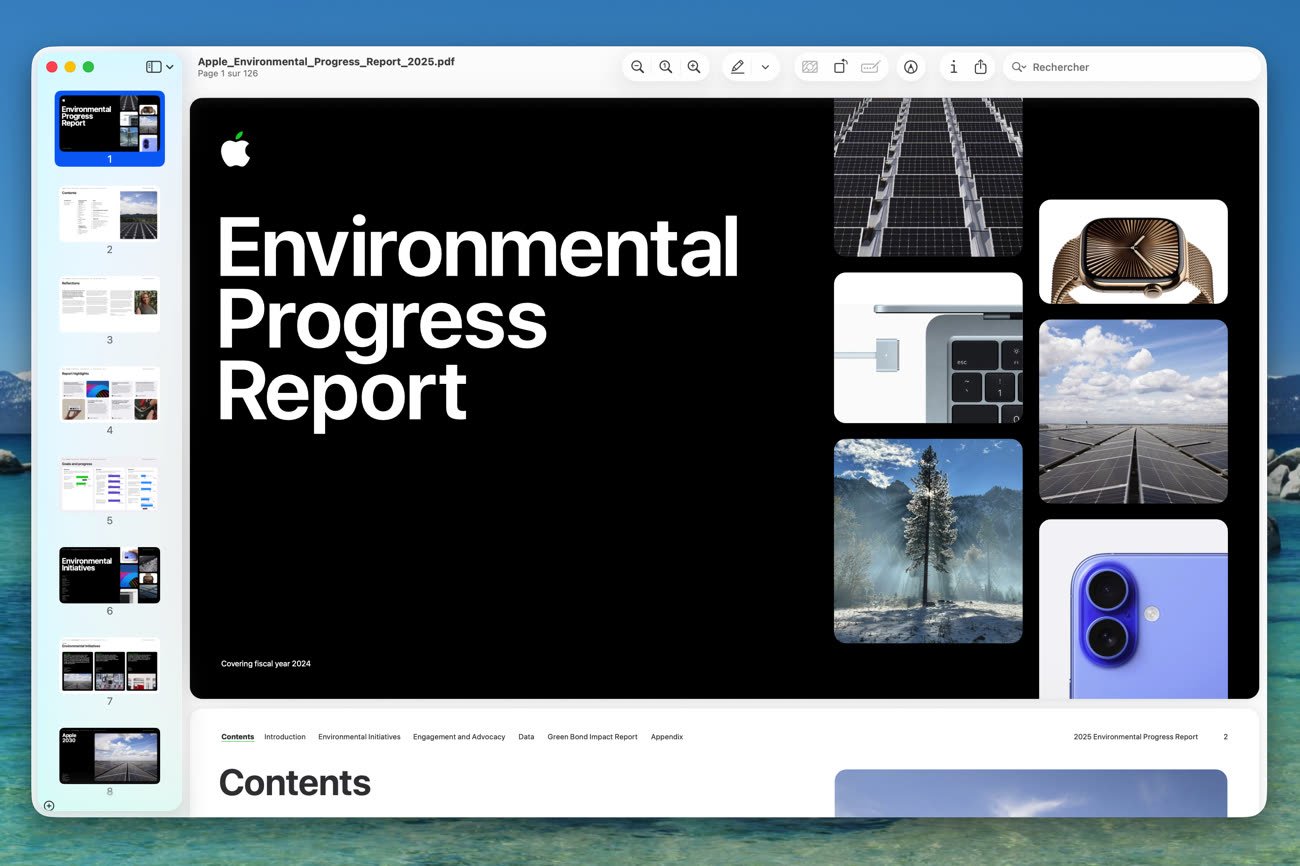Toggle the sidebar view button
1300x866 pixels.
click(153, 67)
